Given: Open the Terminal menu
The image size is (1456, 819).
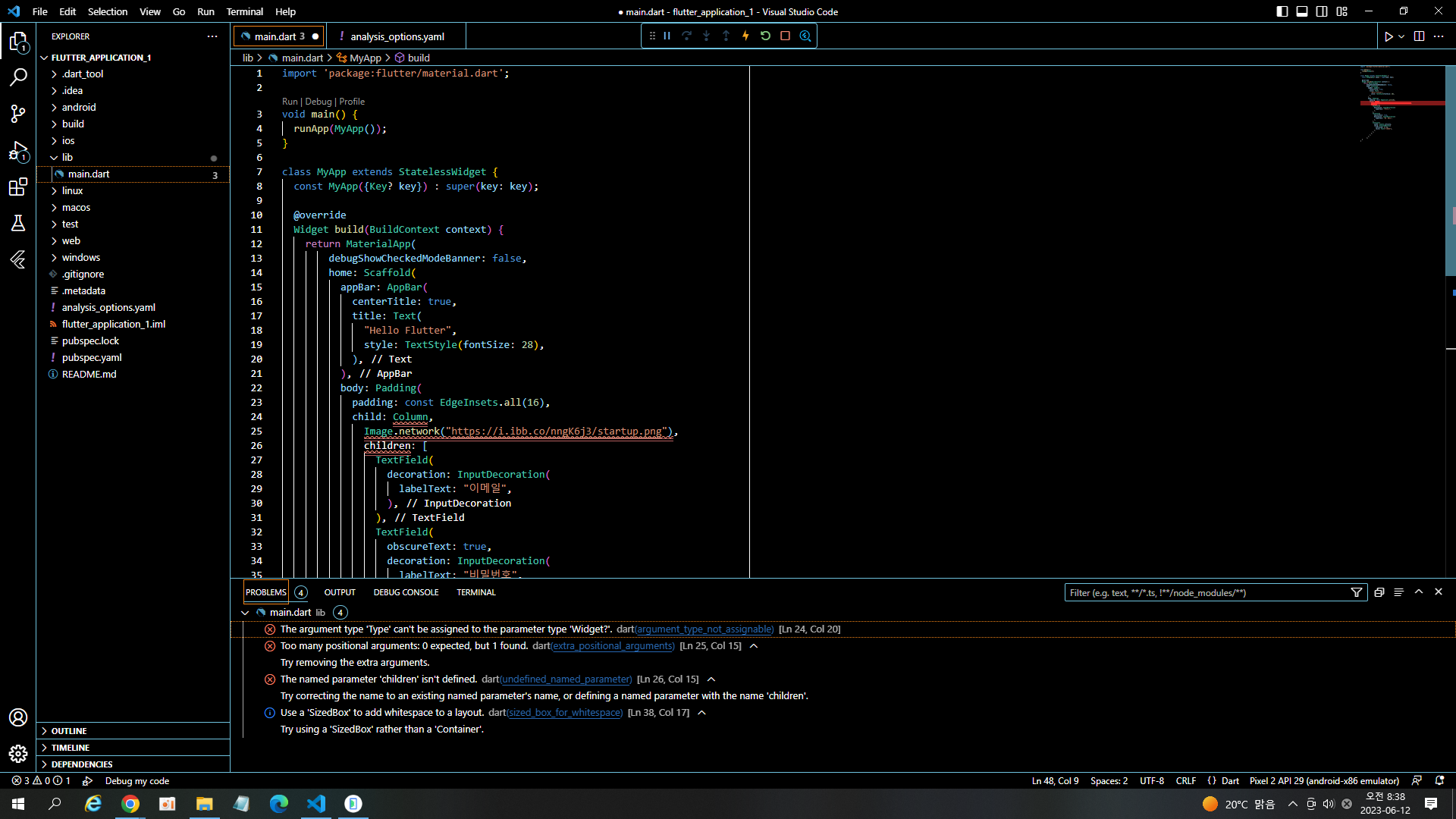Looking at the screenshot, I should pos(245,11).
